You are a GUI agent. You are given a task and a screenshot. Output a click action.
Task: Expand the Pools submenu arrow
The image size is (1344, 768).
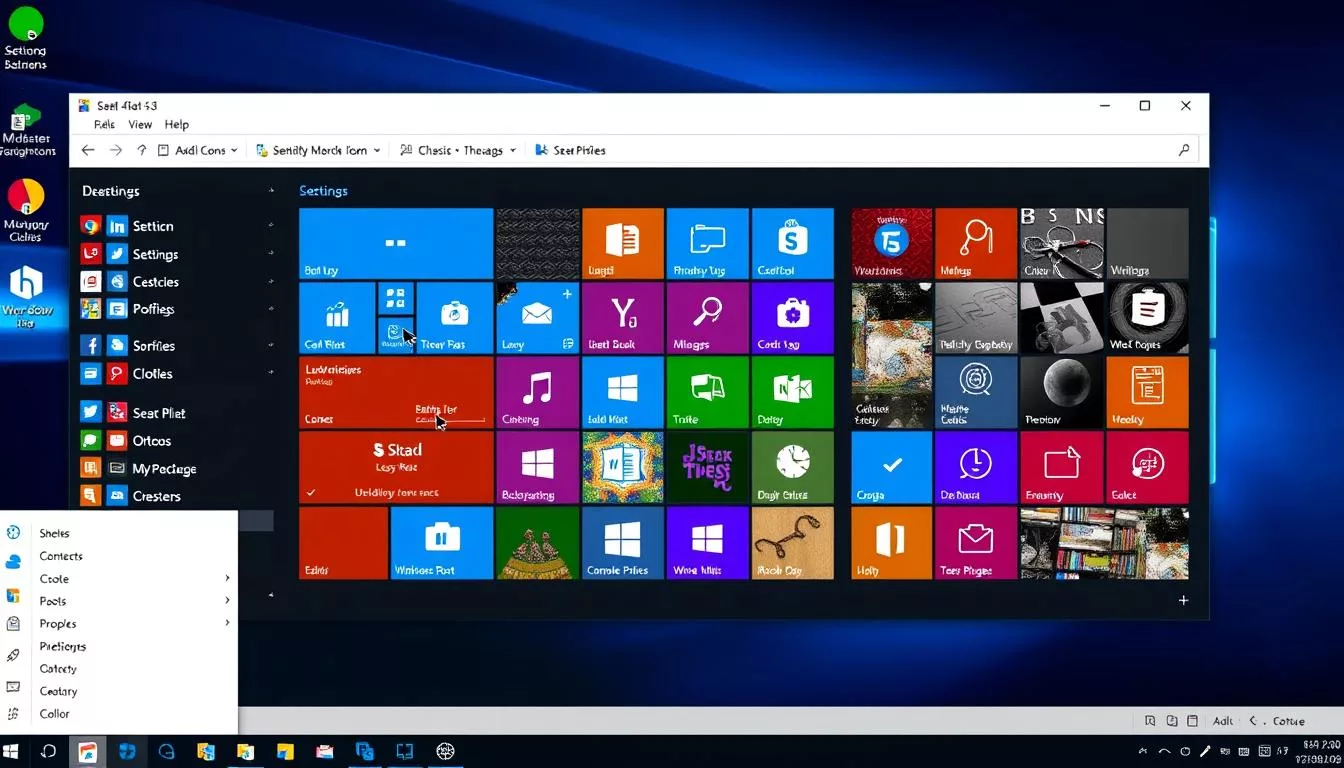[227, 600]
